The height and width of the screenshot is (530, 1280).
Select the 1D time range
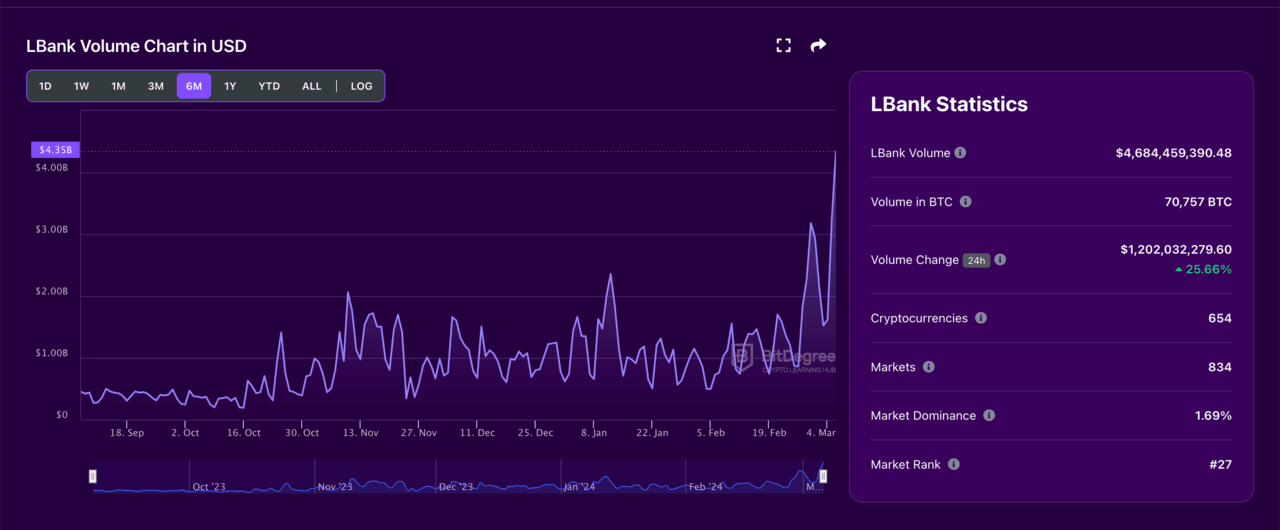[45, 86]
